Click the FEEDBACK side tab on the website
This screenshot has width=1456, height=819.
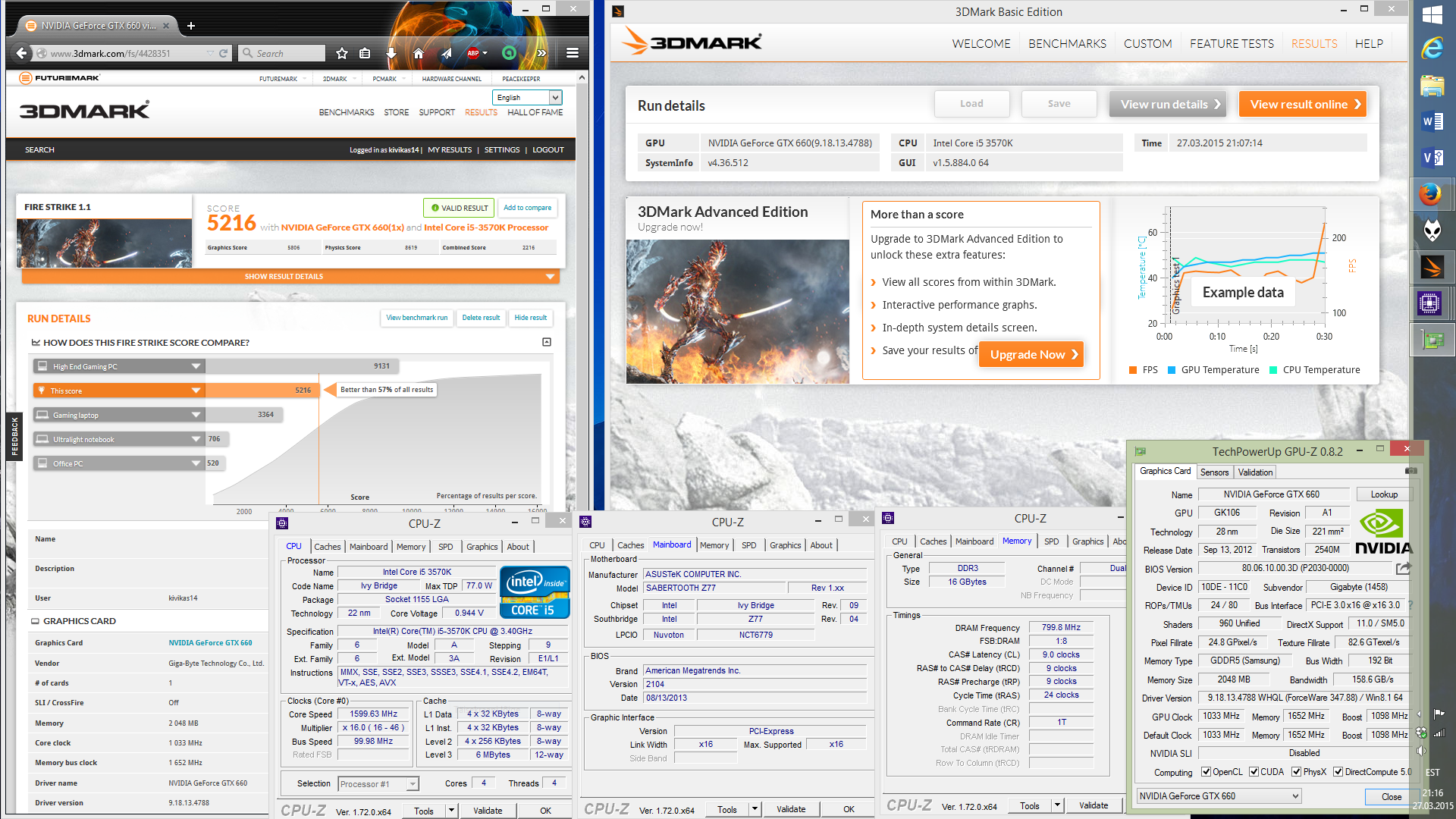(14, 437)
